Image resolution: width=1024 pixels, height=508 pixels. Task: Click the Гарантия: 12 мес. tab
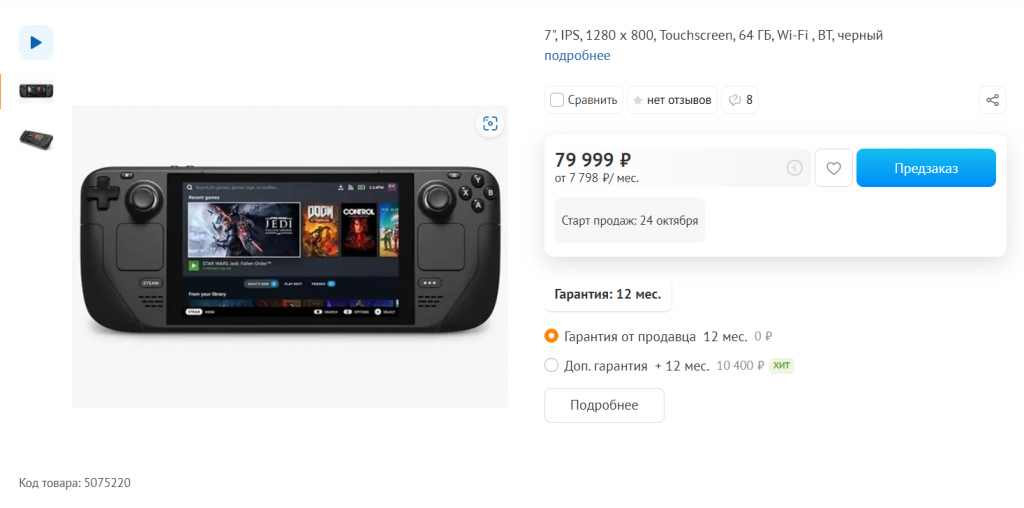coord(607,294)
